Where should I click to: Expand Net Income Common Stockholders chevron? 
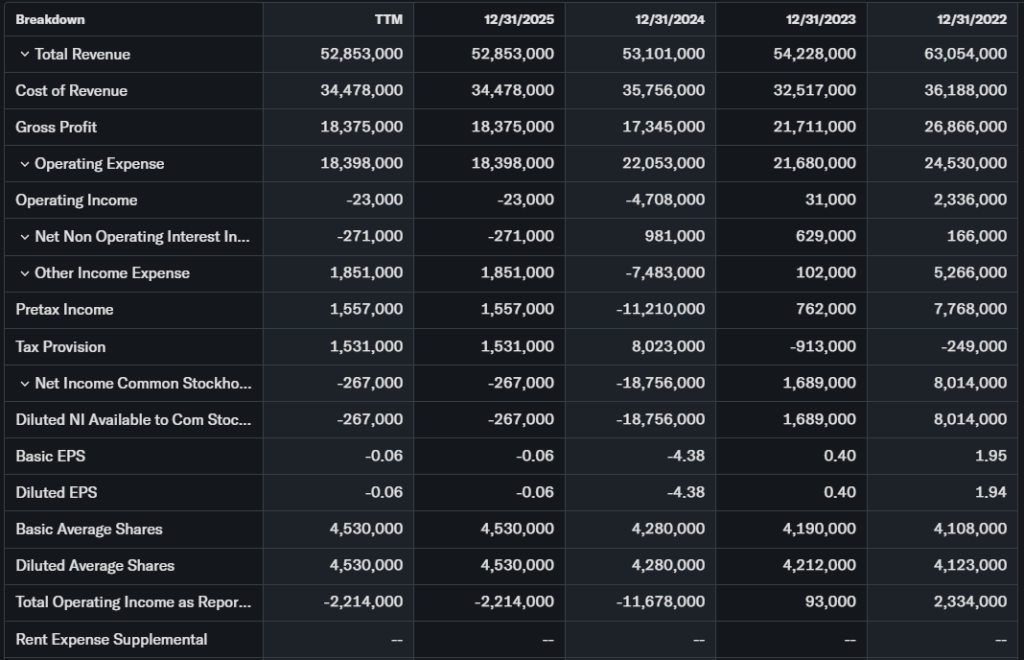click(x=24, y=383)
